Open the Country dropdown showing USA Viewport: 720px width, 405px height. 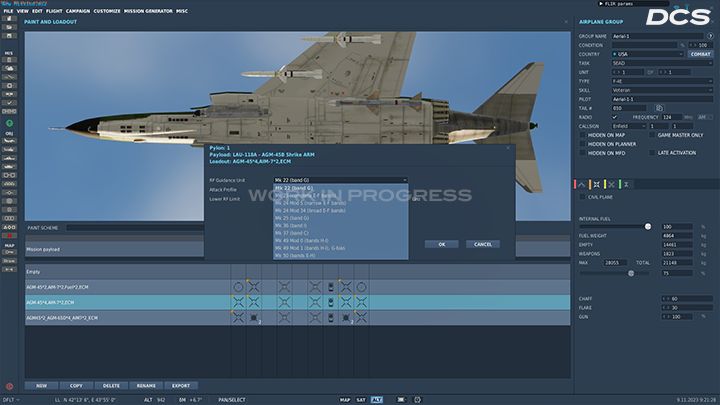click(648, 53)
